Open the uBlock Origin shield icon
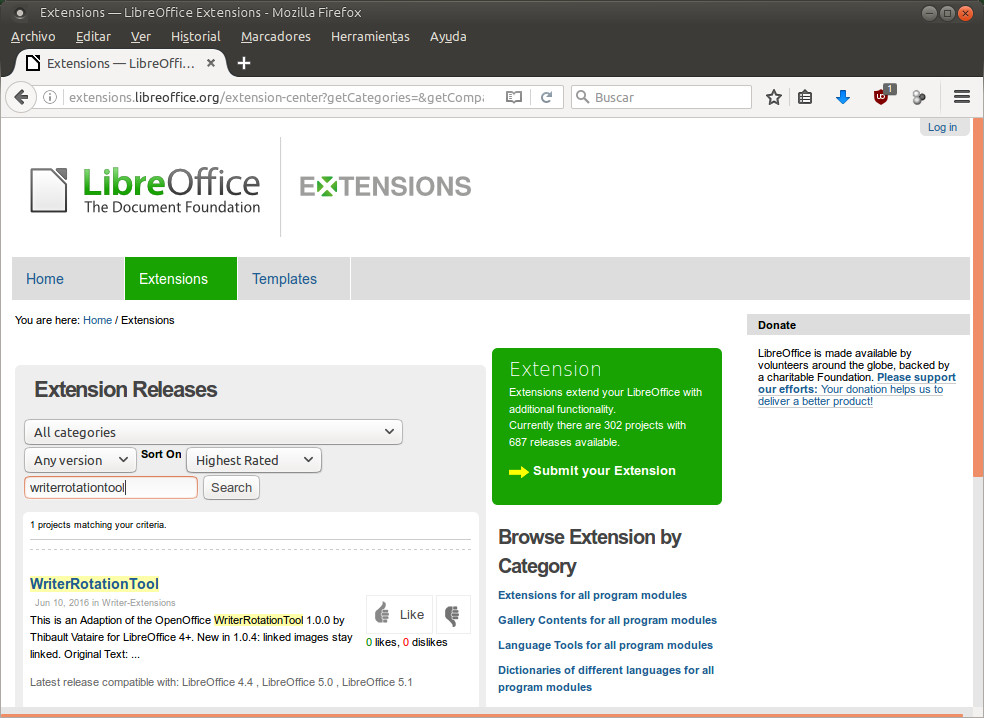 point(882,96)
